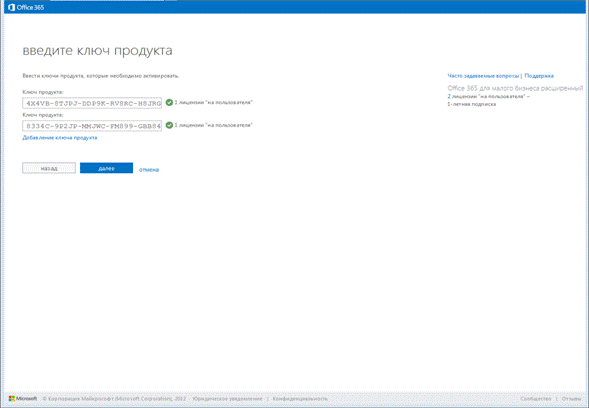Focus the second product key field 8334C

point(92,126)
